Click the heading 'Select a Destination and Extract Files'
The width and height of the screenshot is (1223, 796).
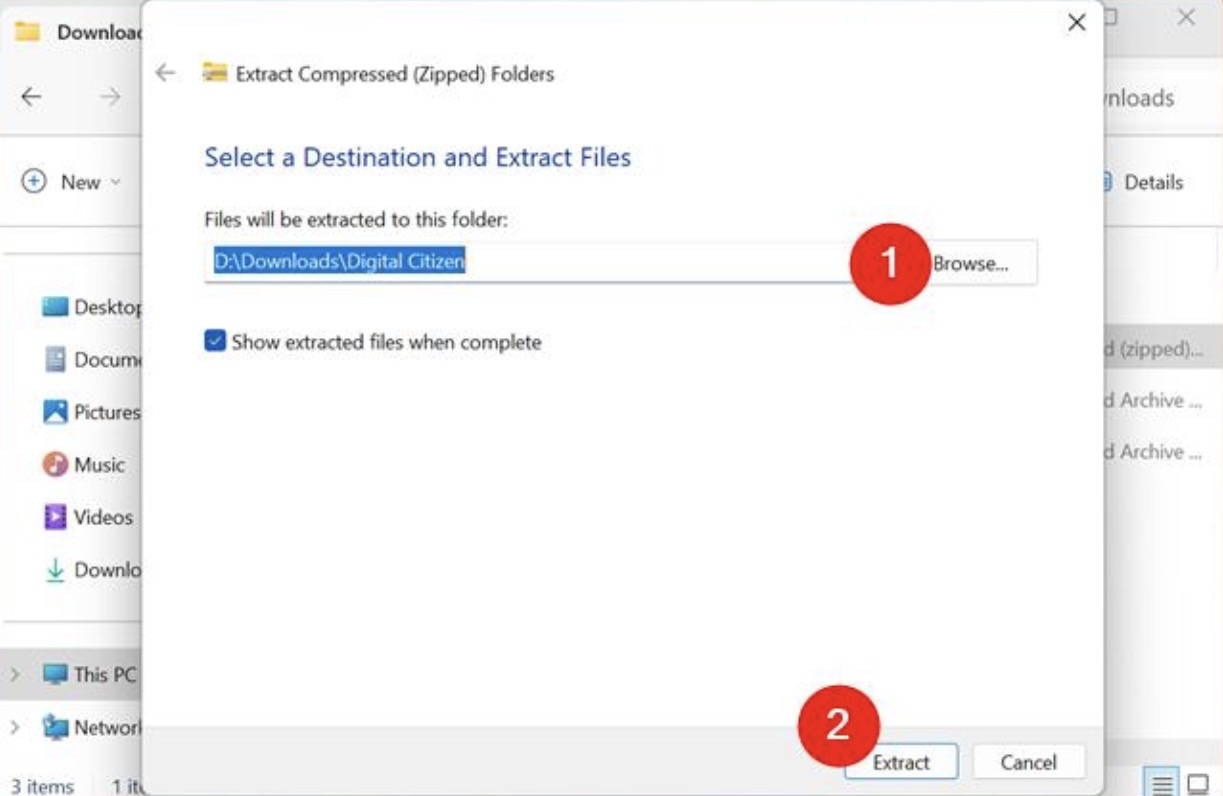(x=418, y=157)
